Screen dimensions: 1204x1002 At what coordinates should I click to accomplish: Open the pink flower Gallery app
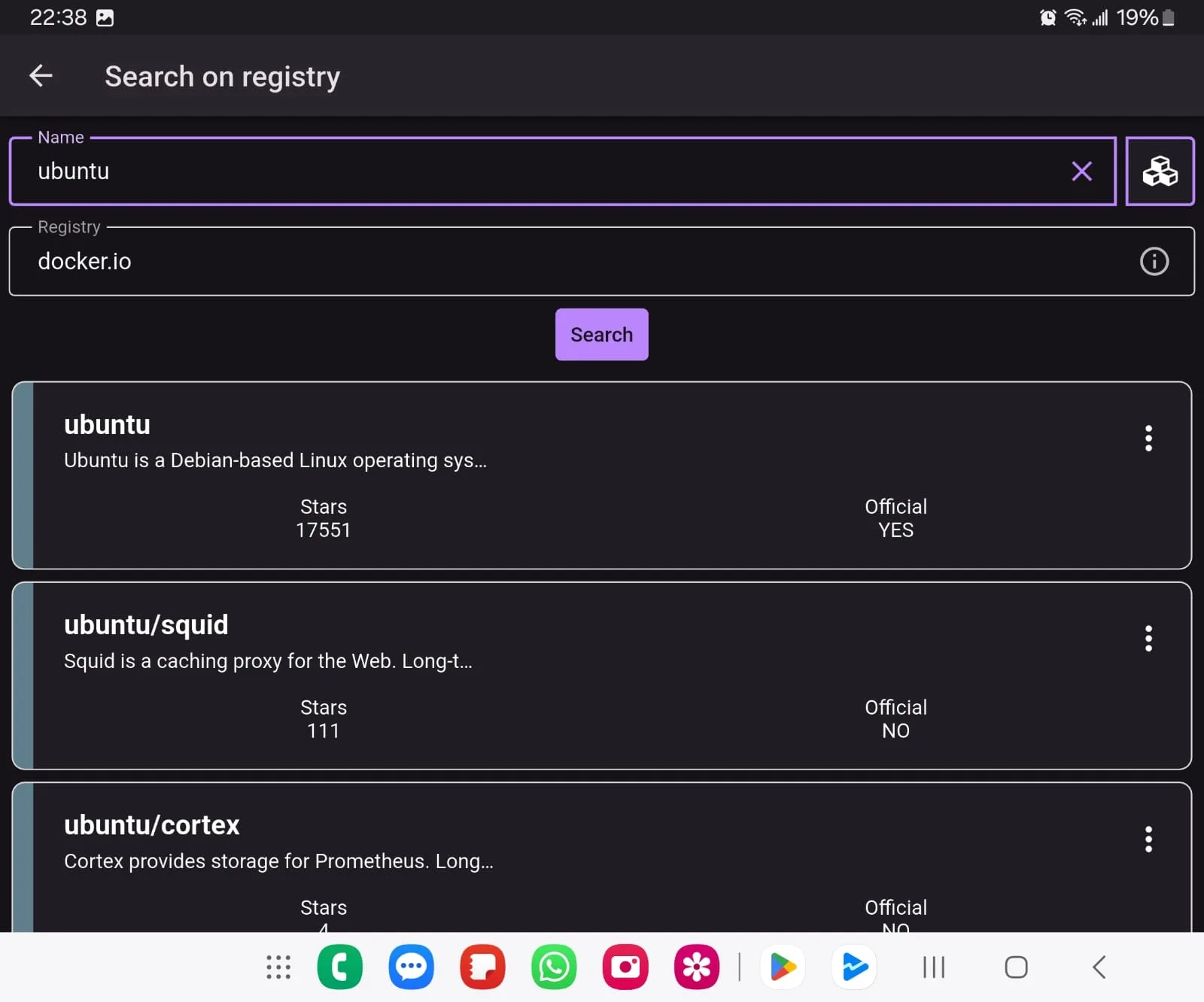coord(697,967)
